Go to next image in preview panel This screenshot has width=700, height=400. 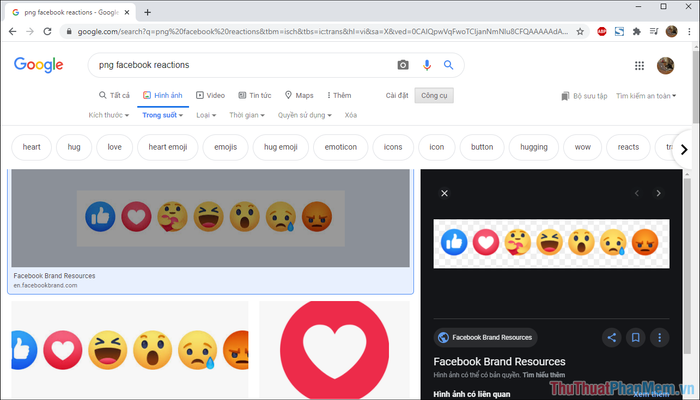coord(658,193)
